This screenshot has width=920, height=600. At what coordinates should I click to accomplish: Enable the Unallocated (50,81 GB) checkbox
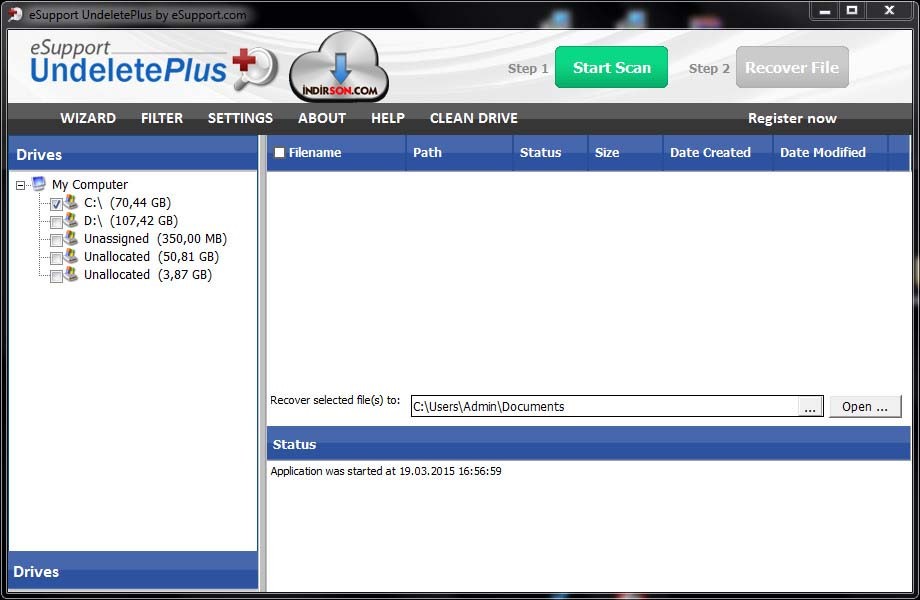56,259
